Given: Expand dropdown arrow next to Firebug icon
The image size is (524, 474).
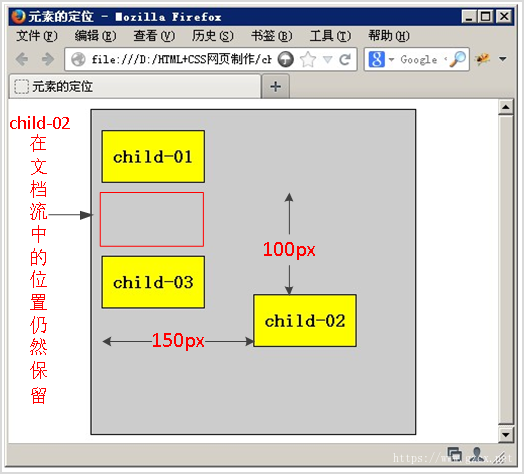Looking at the screenshot, I should tap(503, 59).
